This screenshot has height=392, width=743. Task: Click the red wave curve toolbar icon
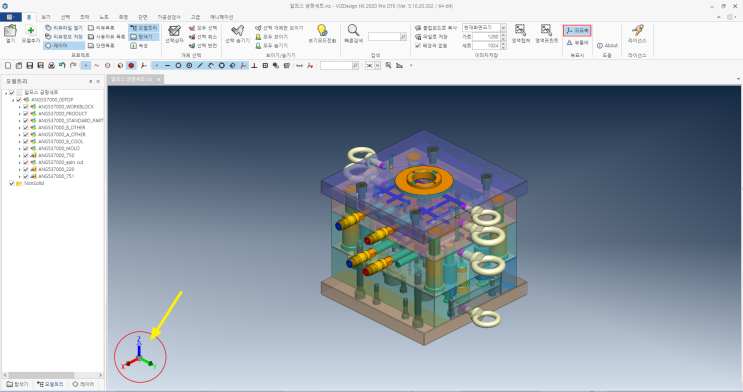(97, 65)
